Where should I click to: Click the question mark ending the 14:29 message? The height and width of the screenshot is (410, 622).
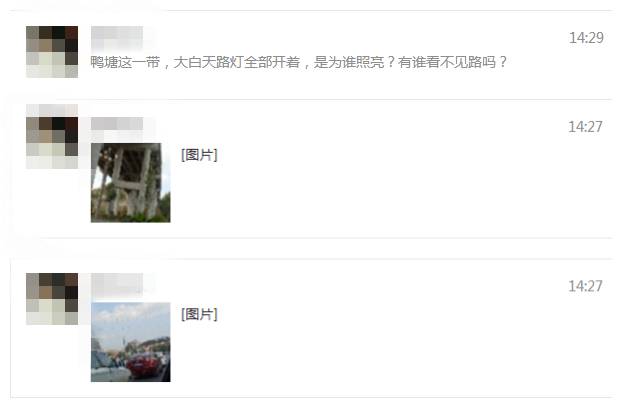tap(503, 62)
